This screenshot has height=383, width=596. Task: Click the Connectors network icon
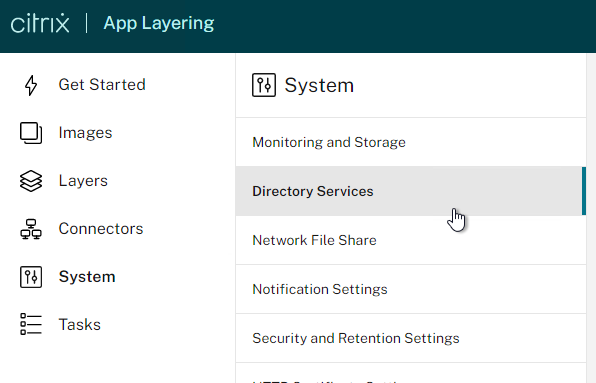31,229
